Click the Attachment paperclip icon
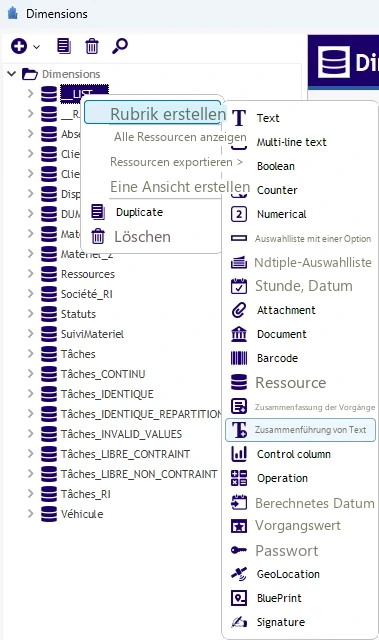The height and width of the screenshot is (640, 379). [x=239, y=310]
